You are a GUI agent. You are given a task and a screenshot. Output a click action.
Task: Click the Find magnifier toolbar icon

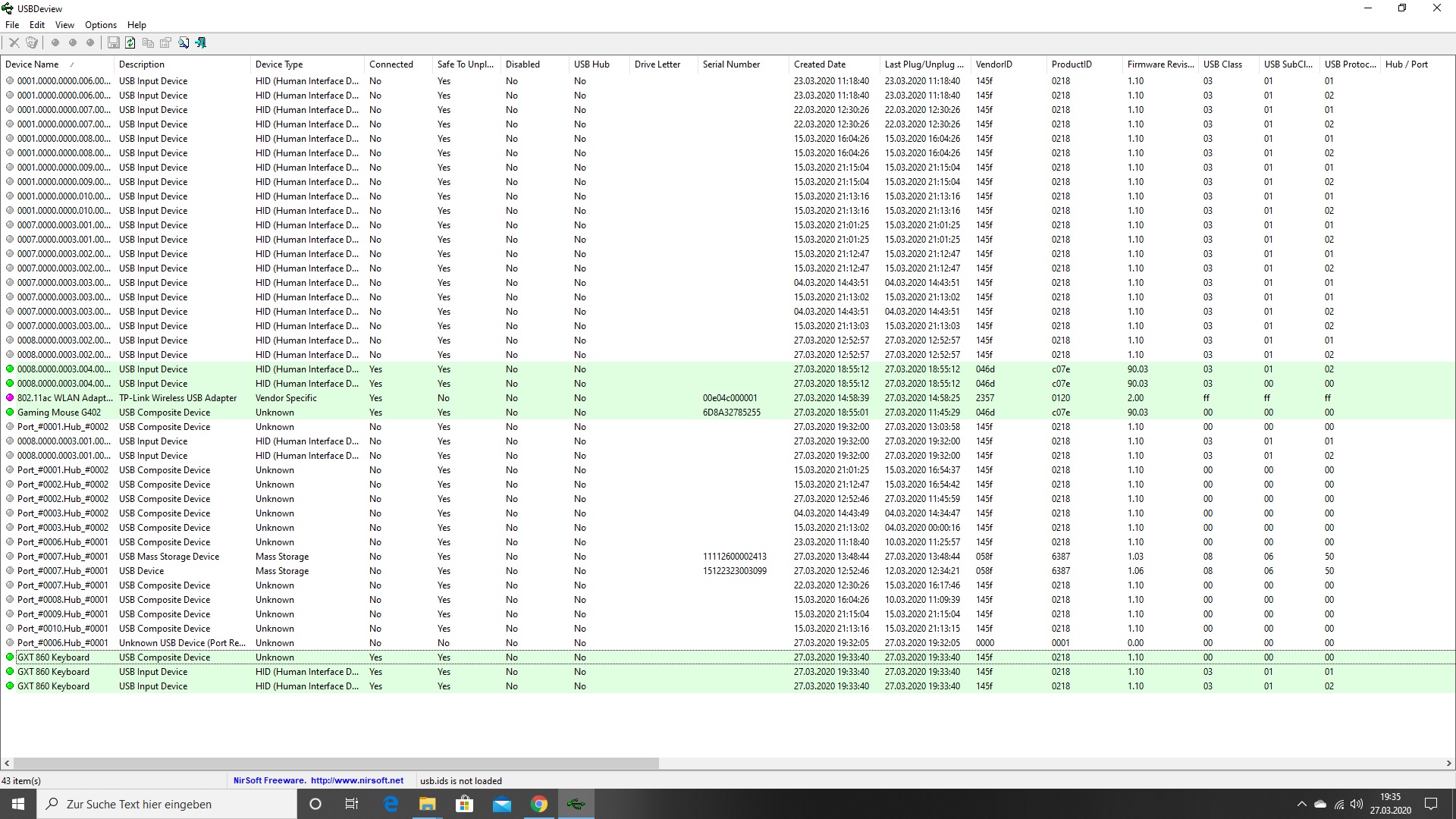184,43
